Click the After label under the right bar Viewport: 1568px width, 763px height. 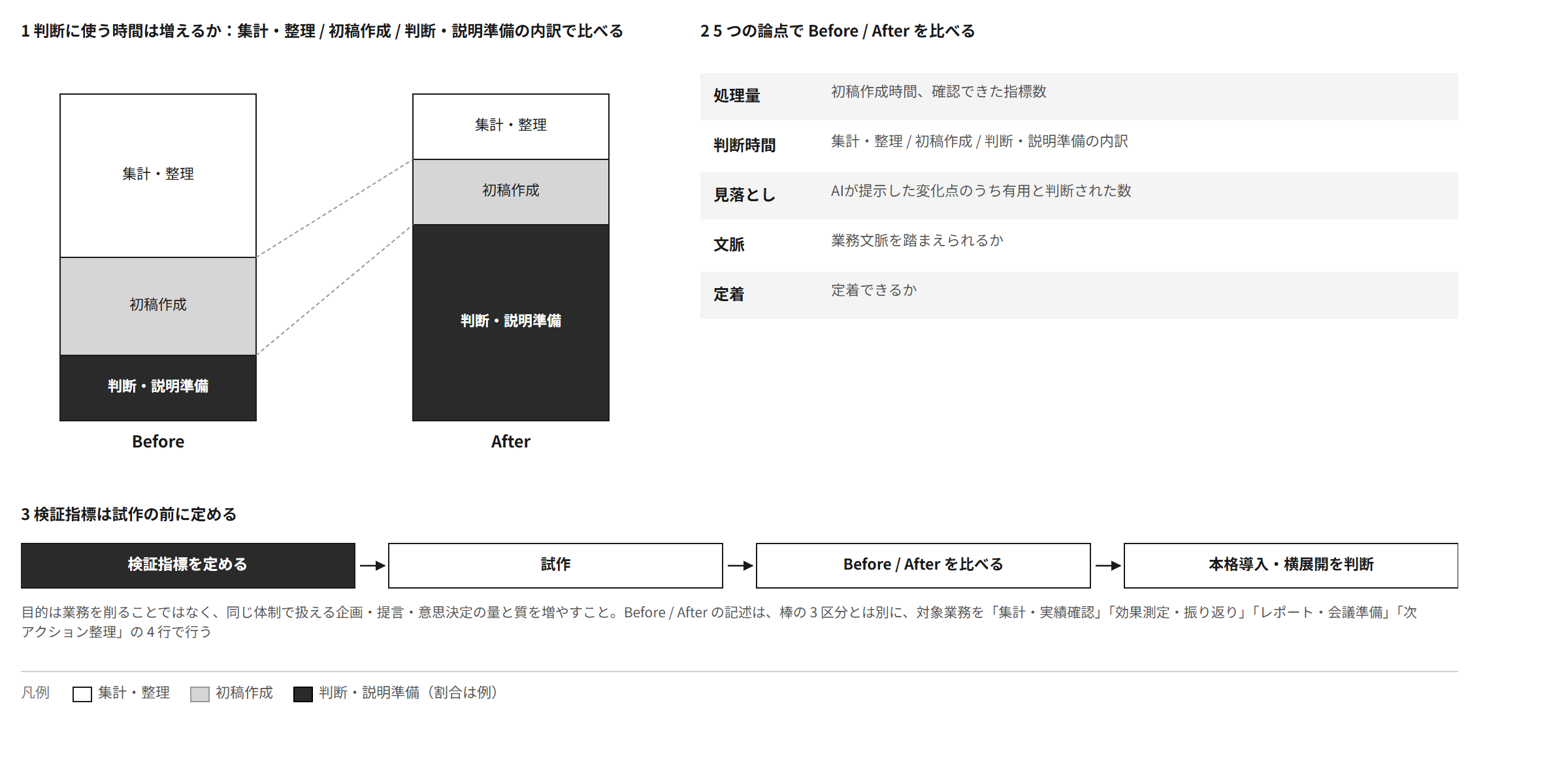[x=511, y=442]
